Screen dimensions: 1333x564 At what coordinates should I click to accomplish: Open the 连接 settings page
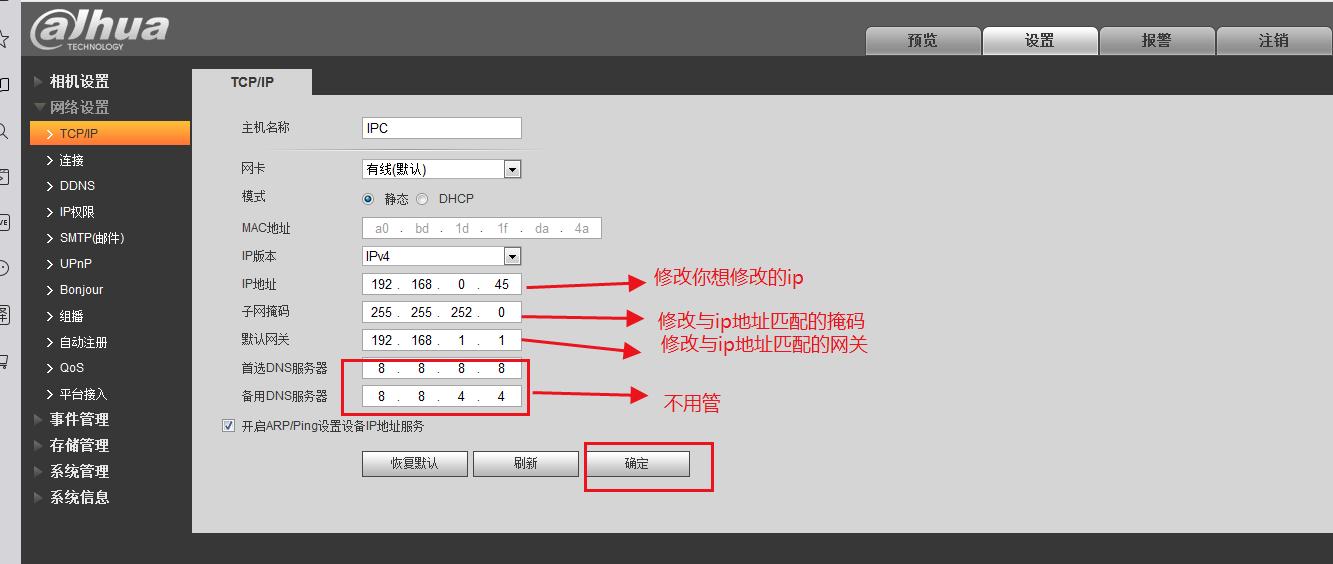coord(71,160)
